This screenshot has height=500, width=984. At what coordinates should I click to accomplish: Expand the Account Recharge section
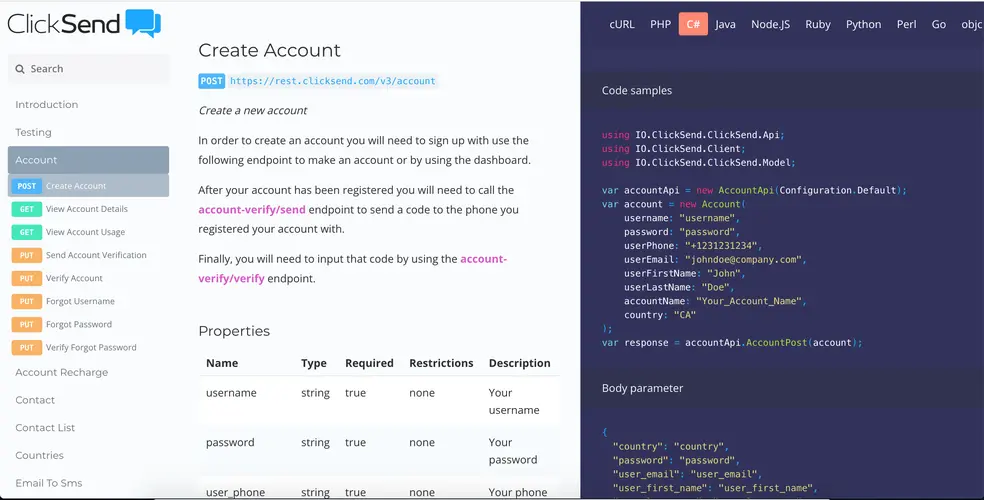(62, 373)
